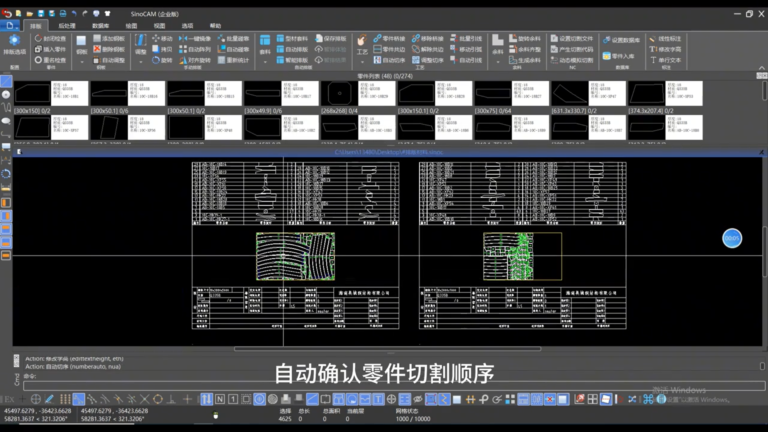Run the 重名检查 duplicate name check

pyautogui.click(x=50, y=60)
